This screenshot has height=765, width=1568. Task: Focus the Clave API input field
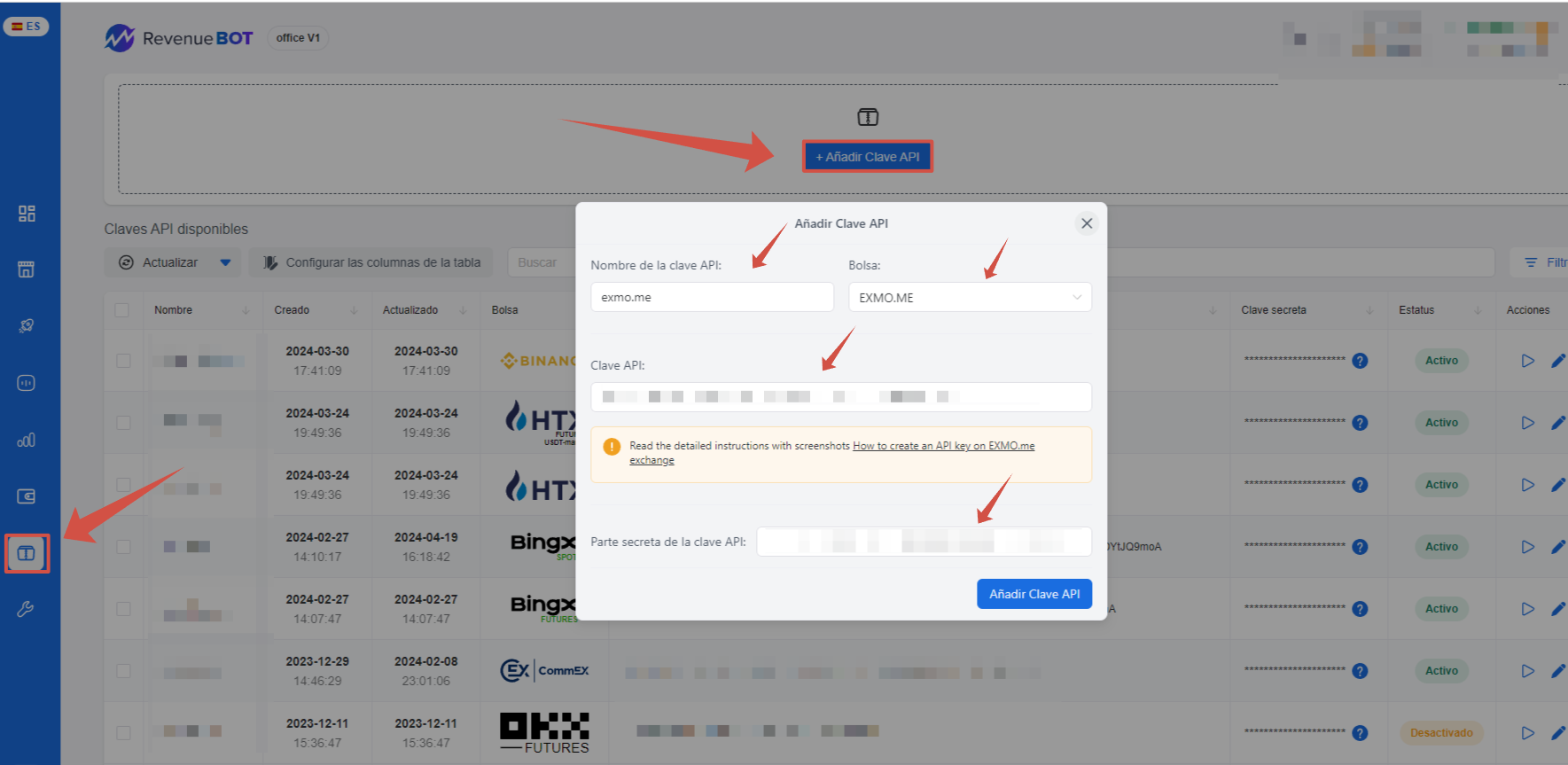841,397
